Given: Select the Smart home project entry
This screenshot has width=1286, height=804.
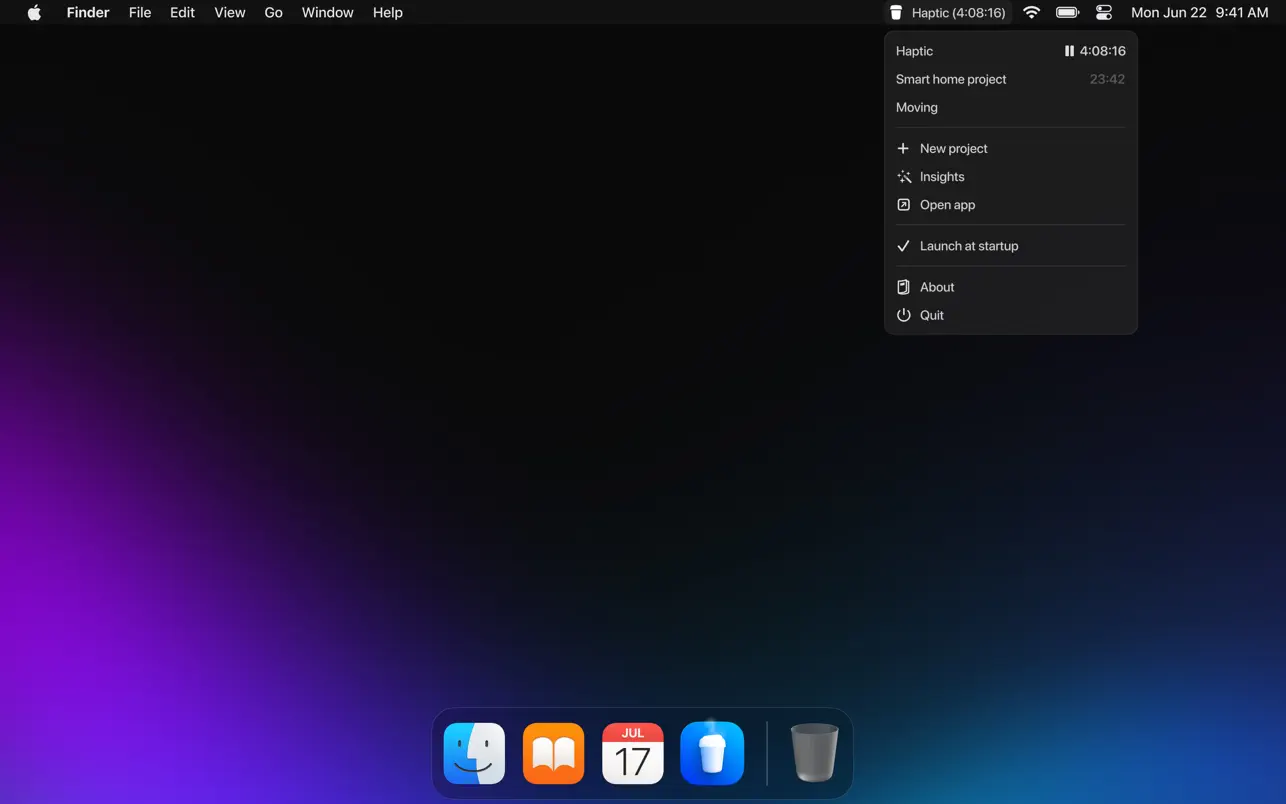Looking at the screenshot, I should click(x=951, y=79).
